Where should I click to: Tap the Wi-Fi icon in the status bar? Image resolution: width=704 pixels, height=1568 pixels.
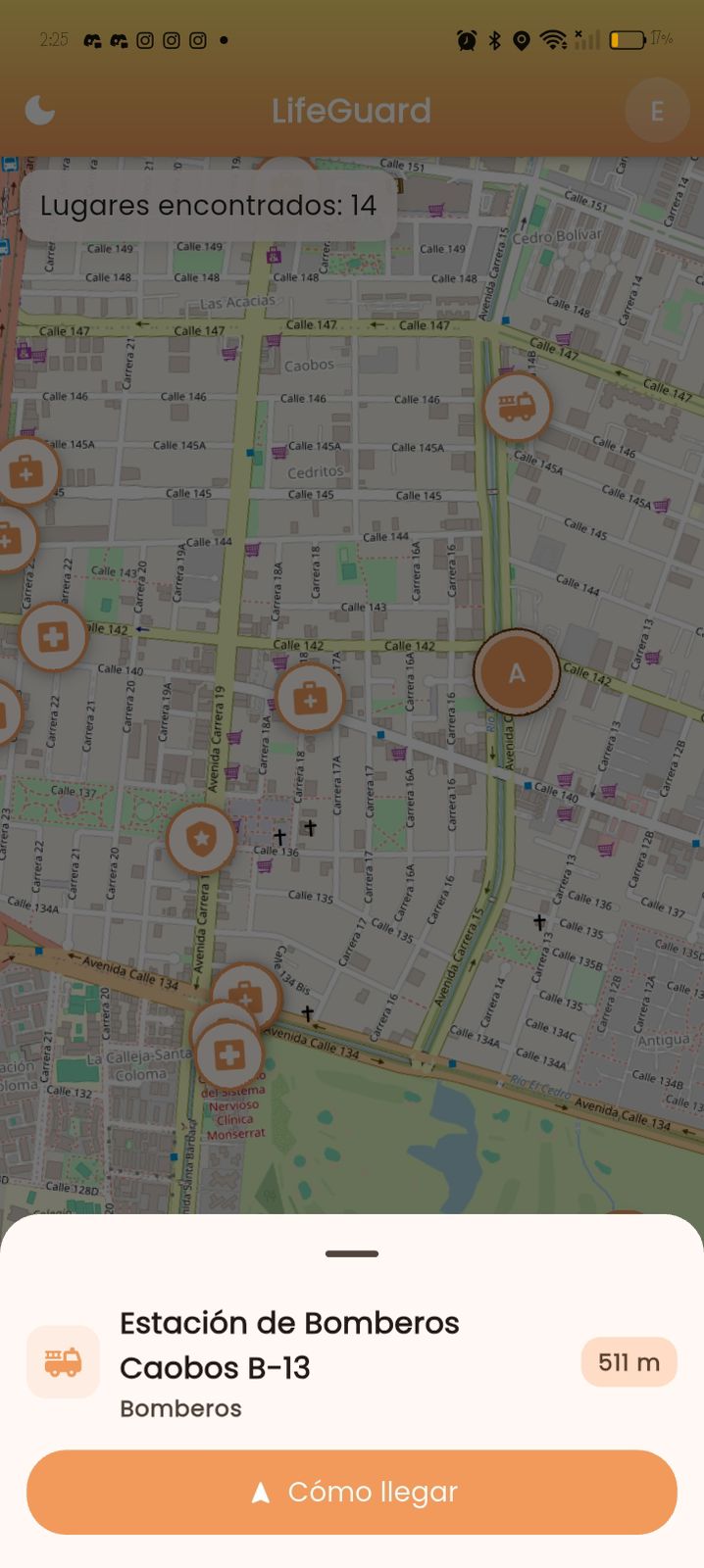click(x=554, y=40)
